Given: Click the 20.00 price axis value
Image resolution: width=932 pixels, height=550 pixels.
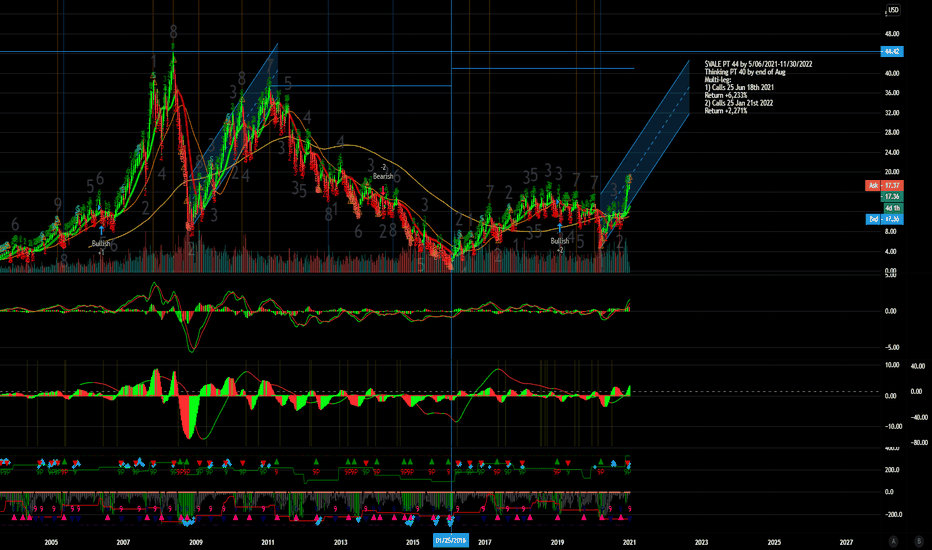Looking at the screenshot, I should [x=892, y=172].
